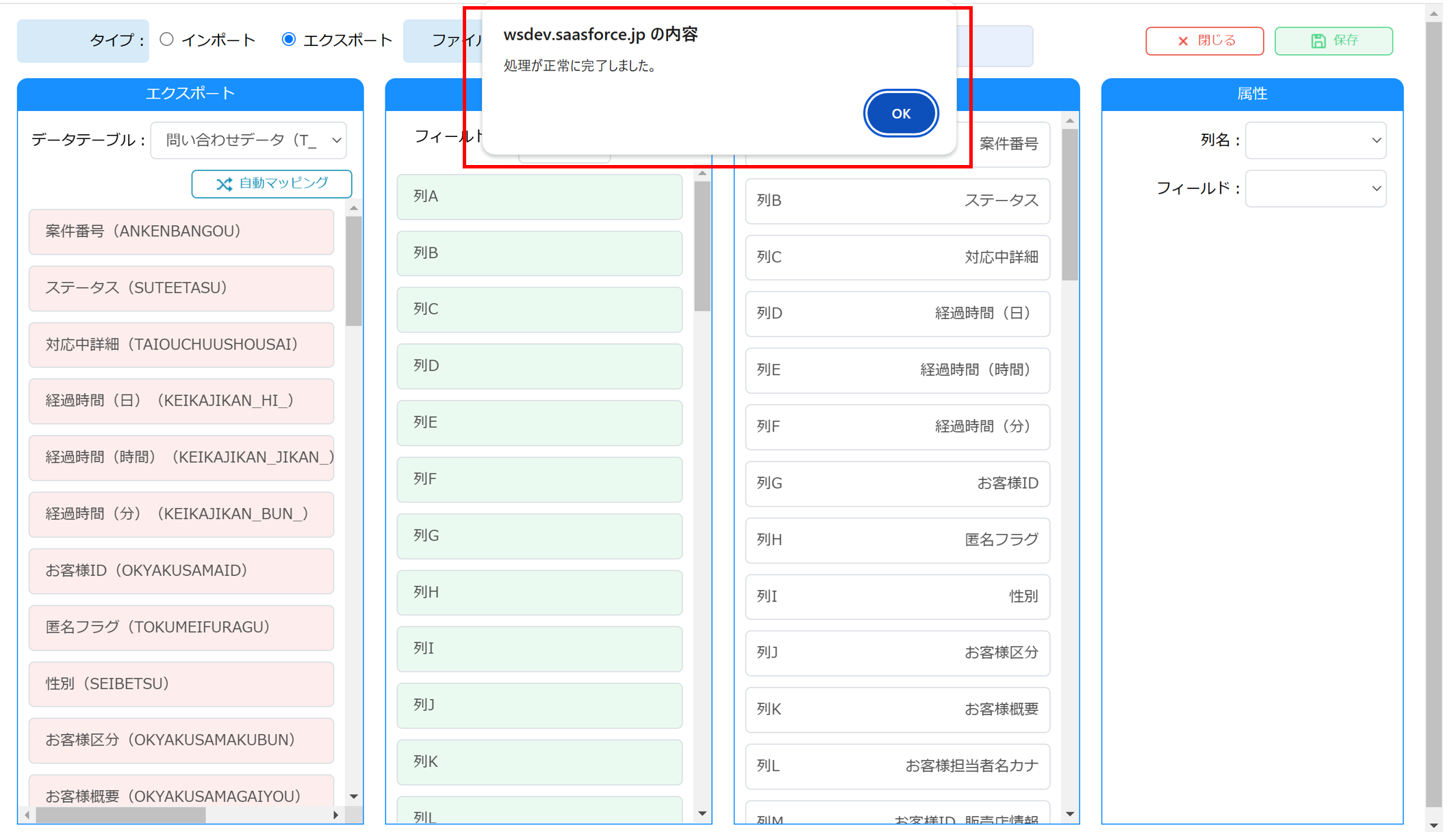This screenshot has width=1456, height=832.
Task: Click green 列K slot
Action: [x=539, y=762]
